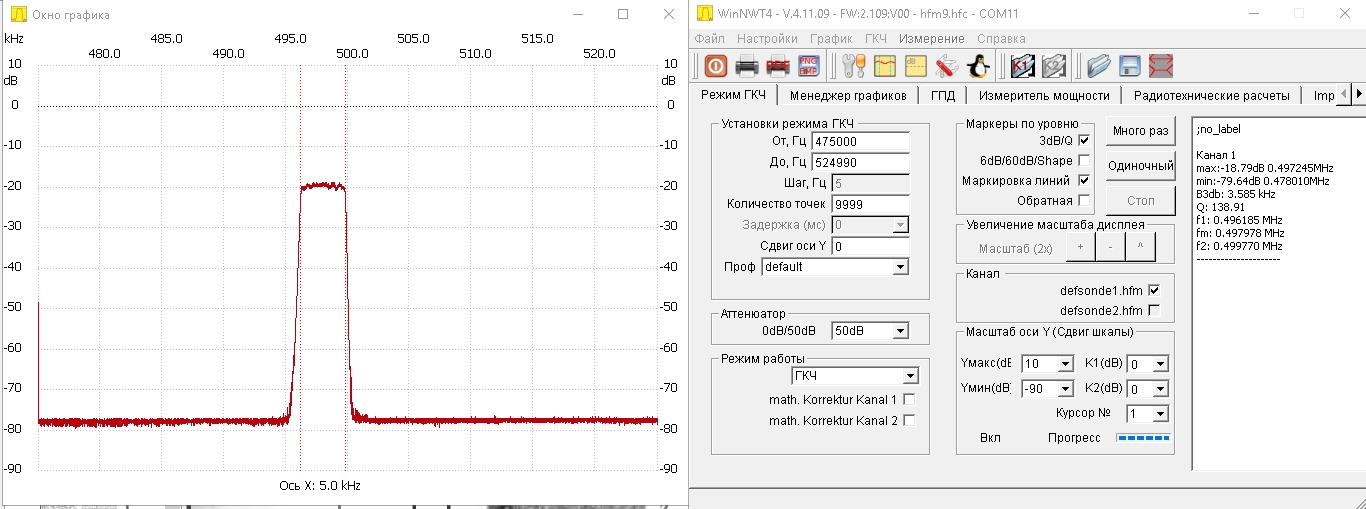Click the open folder toolbar icon
Screen dimensions: 1366x509
point(1099,66)
